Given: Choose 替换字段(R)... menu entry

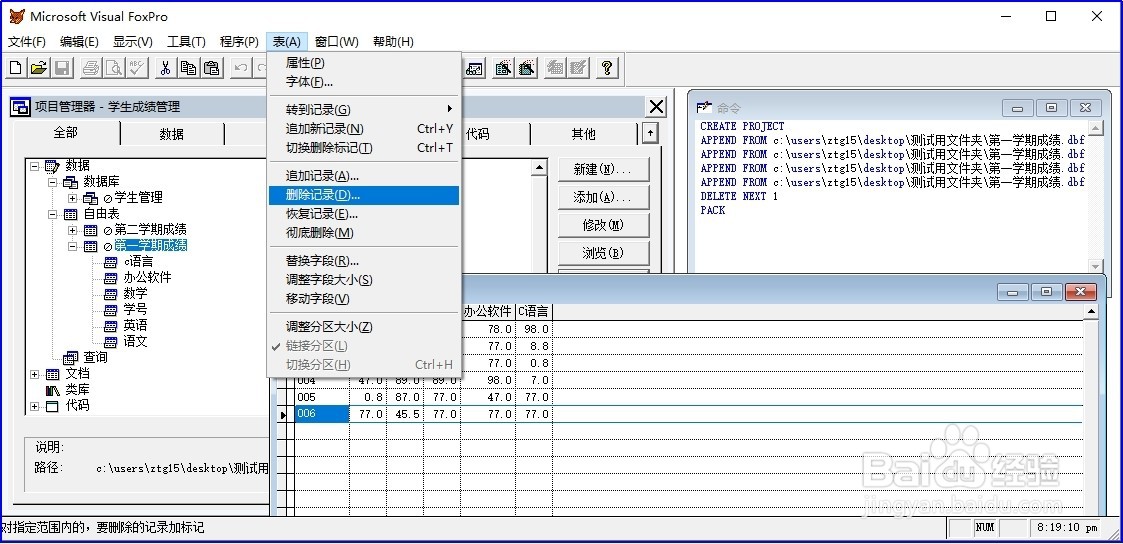Looking at the screenshot, I should (364, 261).
